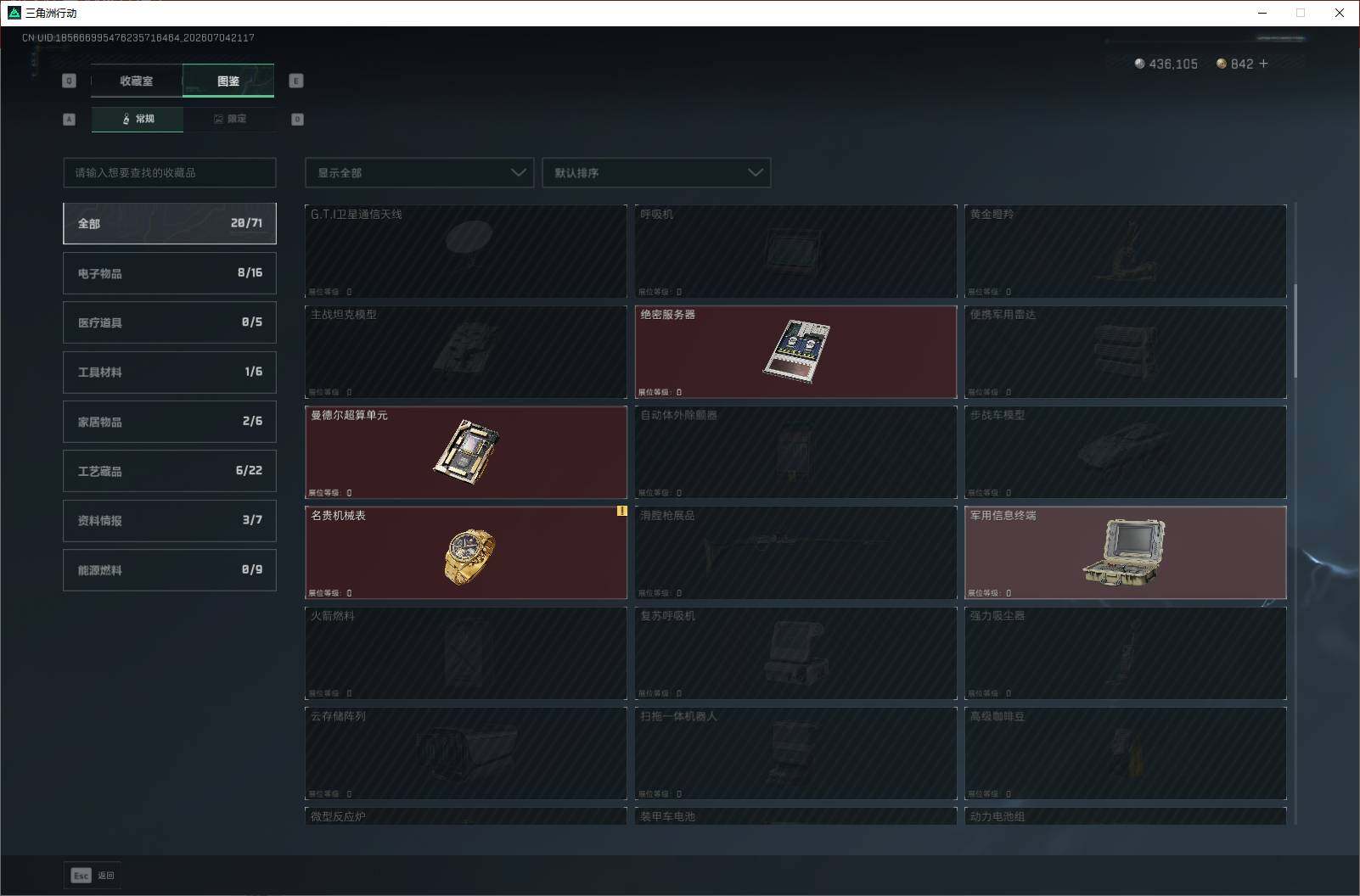Select the 工艺藏品 category
This screenshot has width=1360, height=896.
click(170, 471)
